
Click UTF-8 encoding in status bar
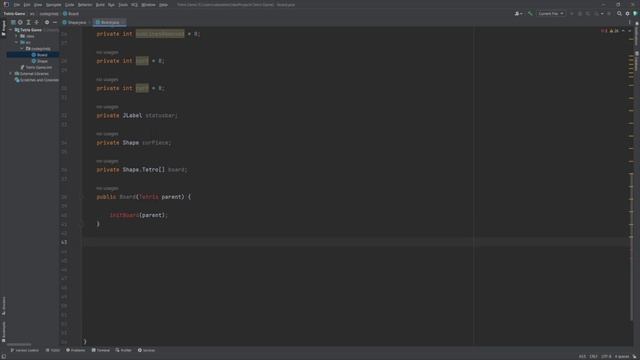(606, 357)
